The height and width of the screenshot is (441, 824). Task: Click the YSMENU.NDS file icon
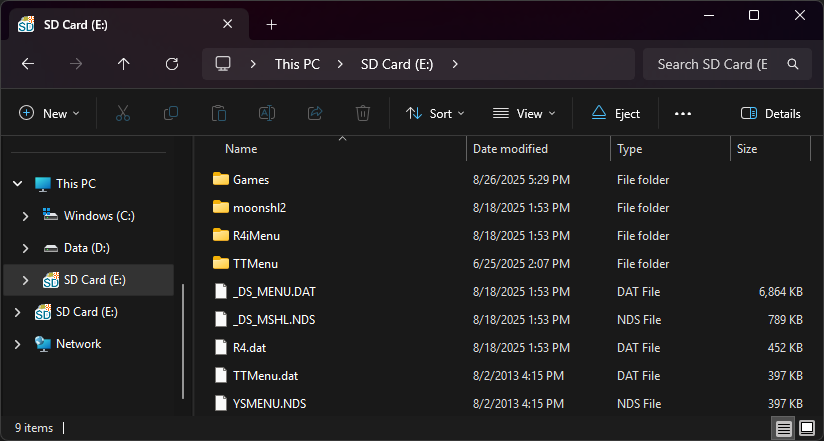click(221, 403)
